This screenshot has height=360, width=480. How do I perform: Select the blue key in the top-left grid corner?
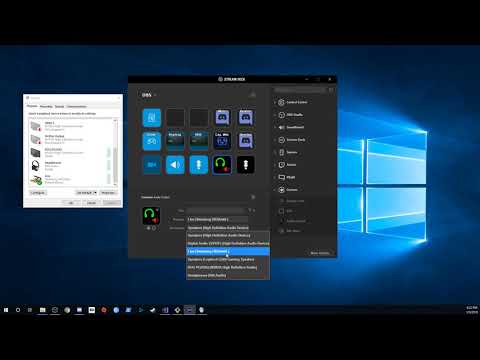click(x=152, y=117)
